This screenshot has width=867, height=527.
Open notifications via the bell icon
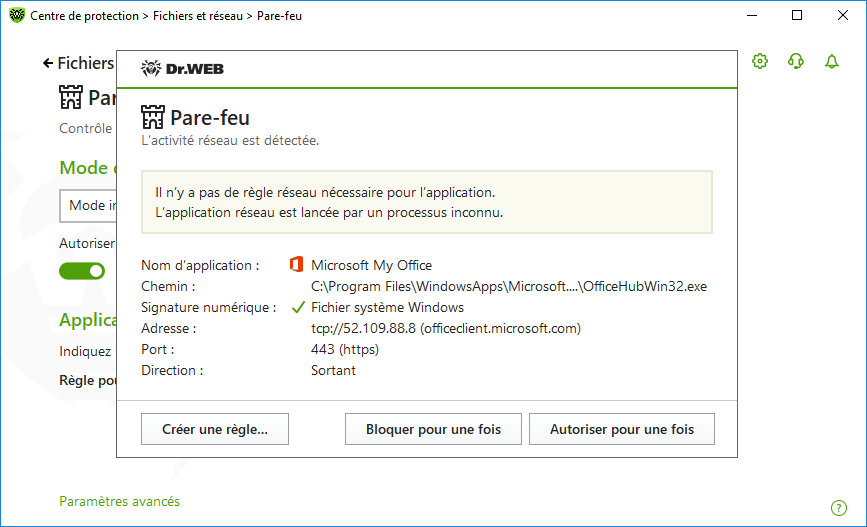tap(832, 61)
